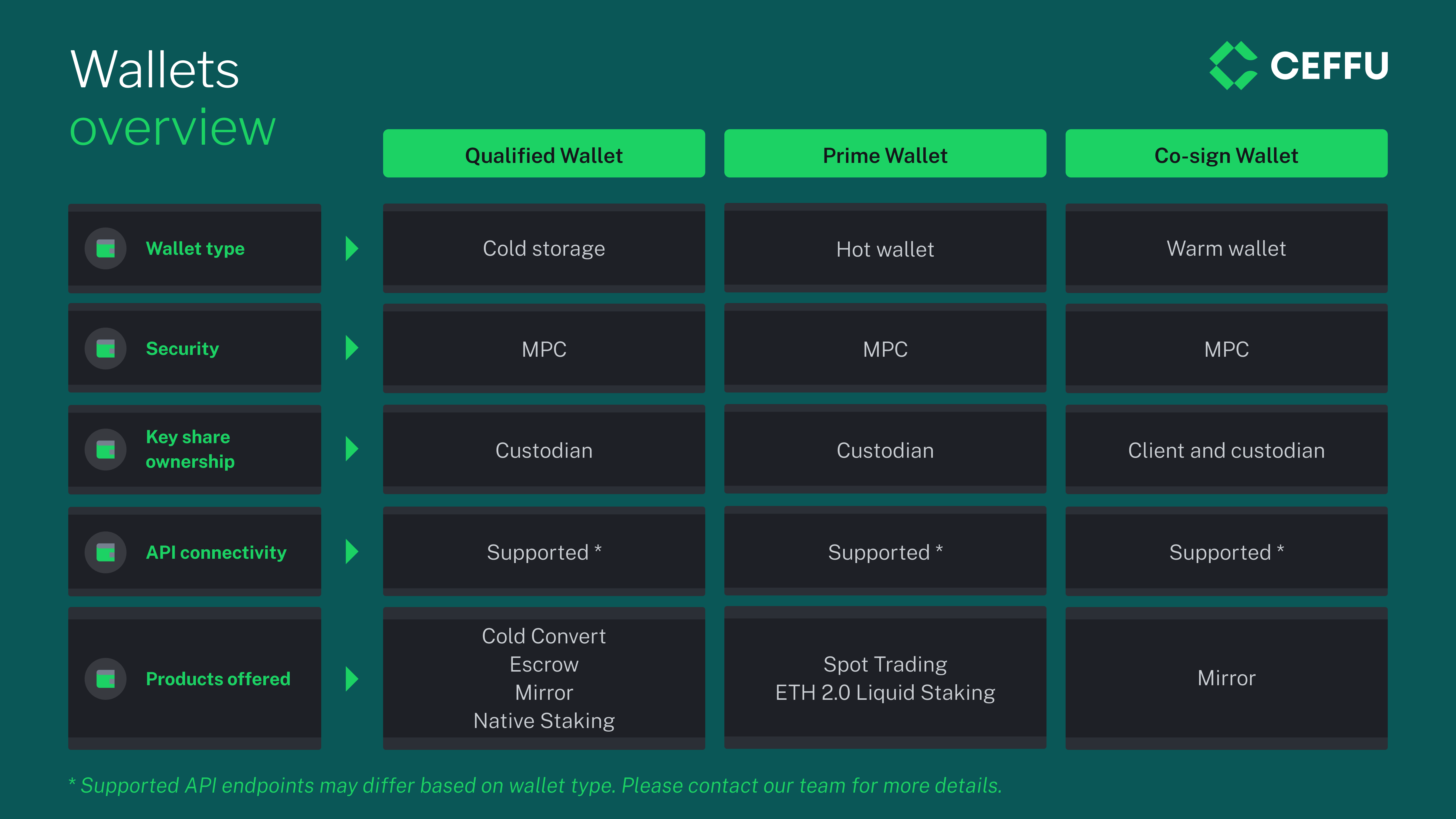Click the wallet icon beside Key share ownership
The width and height of the screenshot is (1456, 819).
coord(106,449)
